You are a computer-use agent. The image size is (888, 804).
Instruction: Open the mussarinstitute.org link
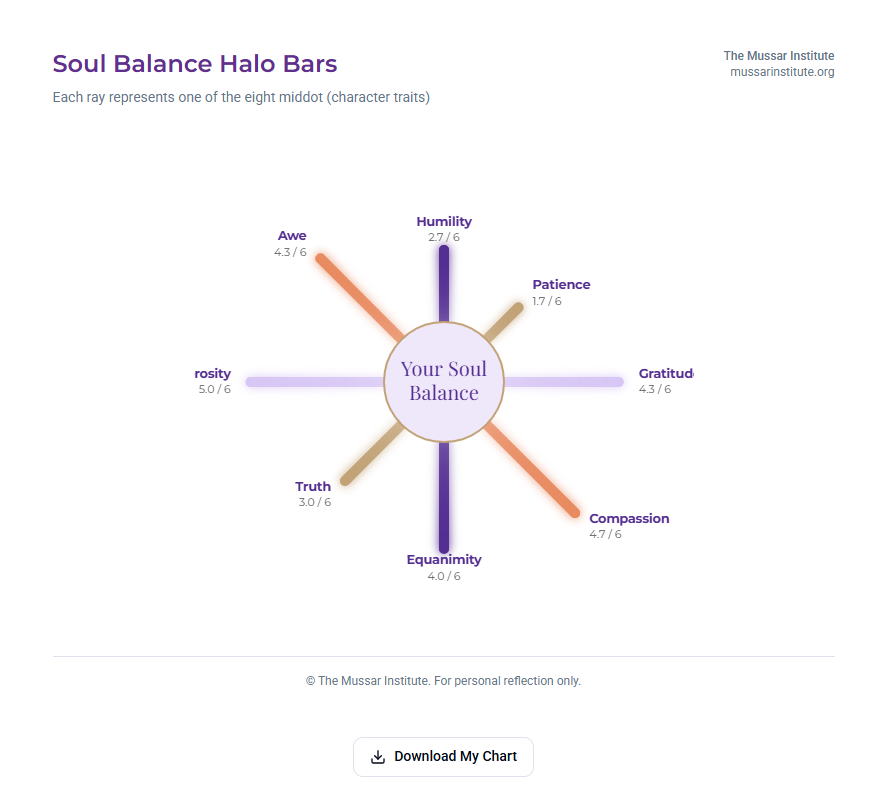pyautogui.click(x=782, y=72)
